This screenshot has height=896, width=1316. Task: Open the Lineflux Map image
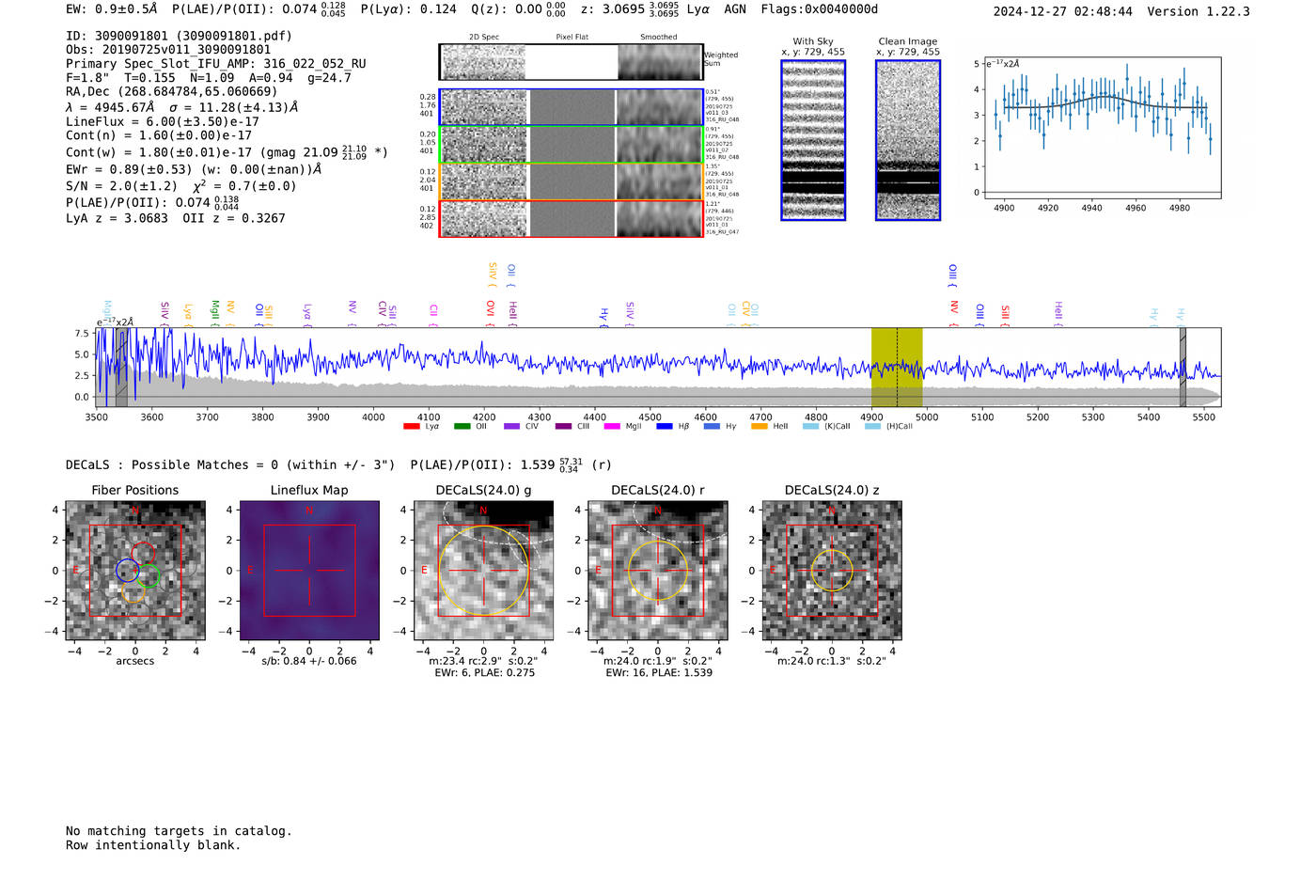(309, 571)
